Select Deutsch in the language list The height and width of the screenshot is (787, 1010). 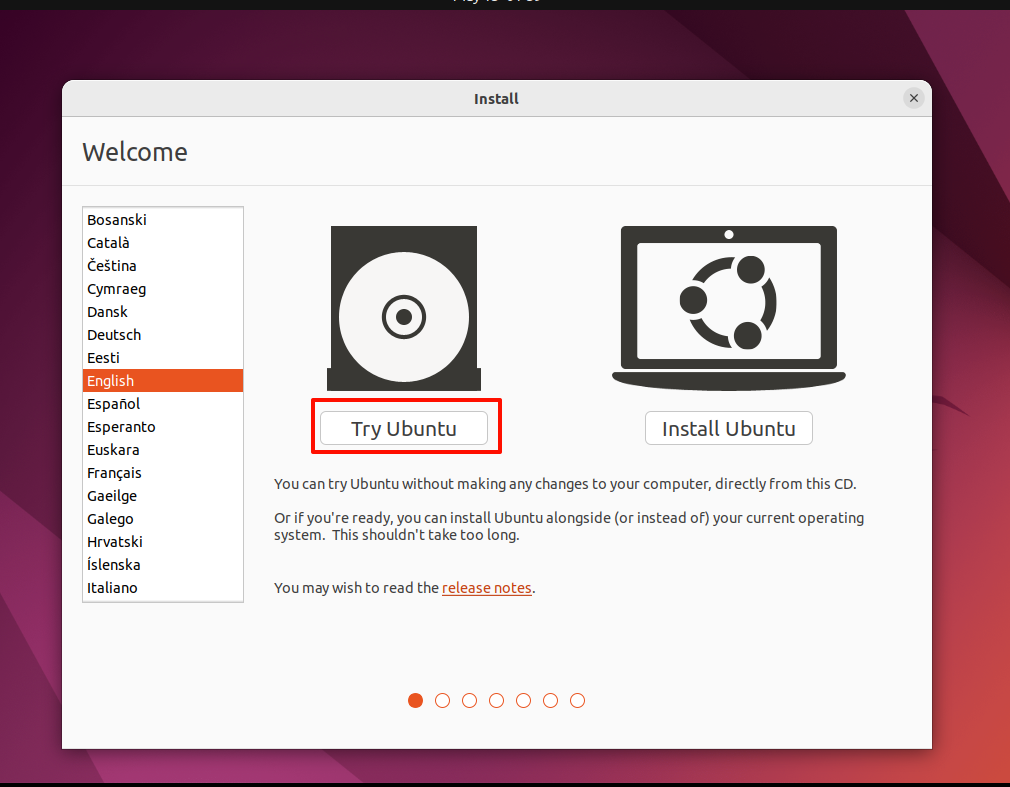click(x=163, y=335)
